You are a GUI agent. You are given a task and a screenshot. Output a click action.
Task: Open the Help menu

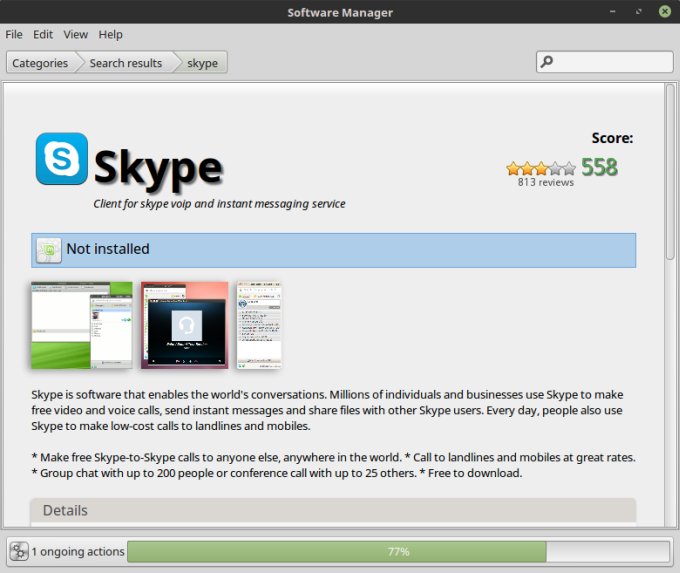point(110,34)
